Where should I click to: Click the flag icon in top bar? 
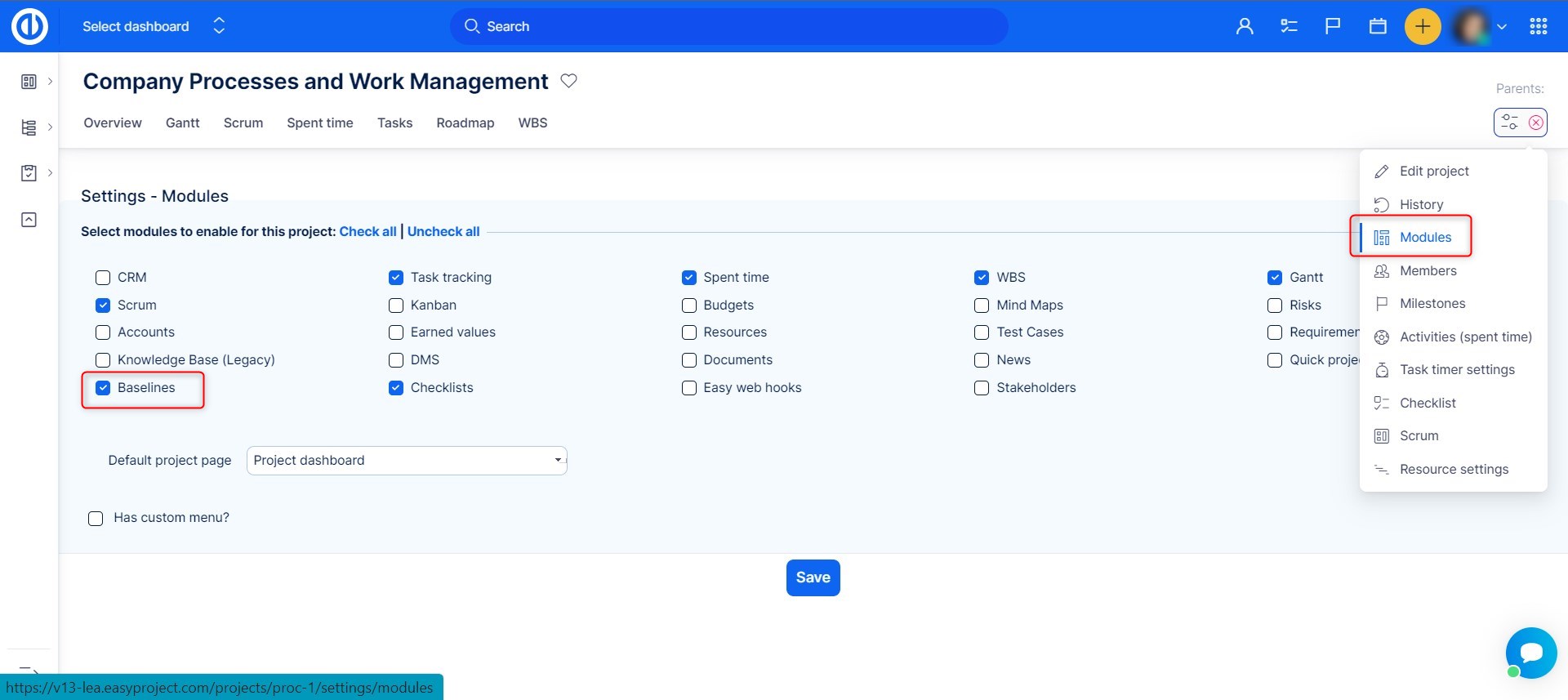(x=1333, y=26)
